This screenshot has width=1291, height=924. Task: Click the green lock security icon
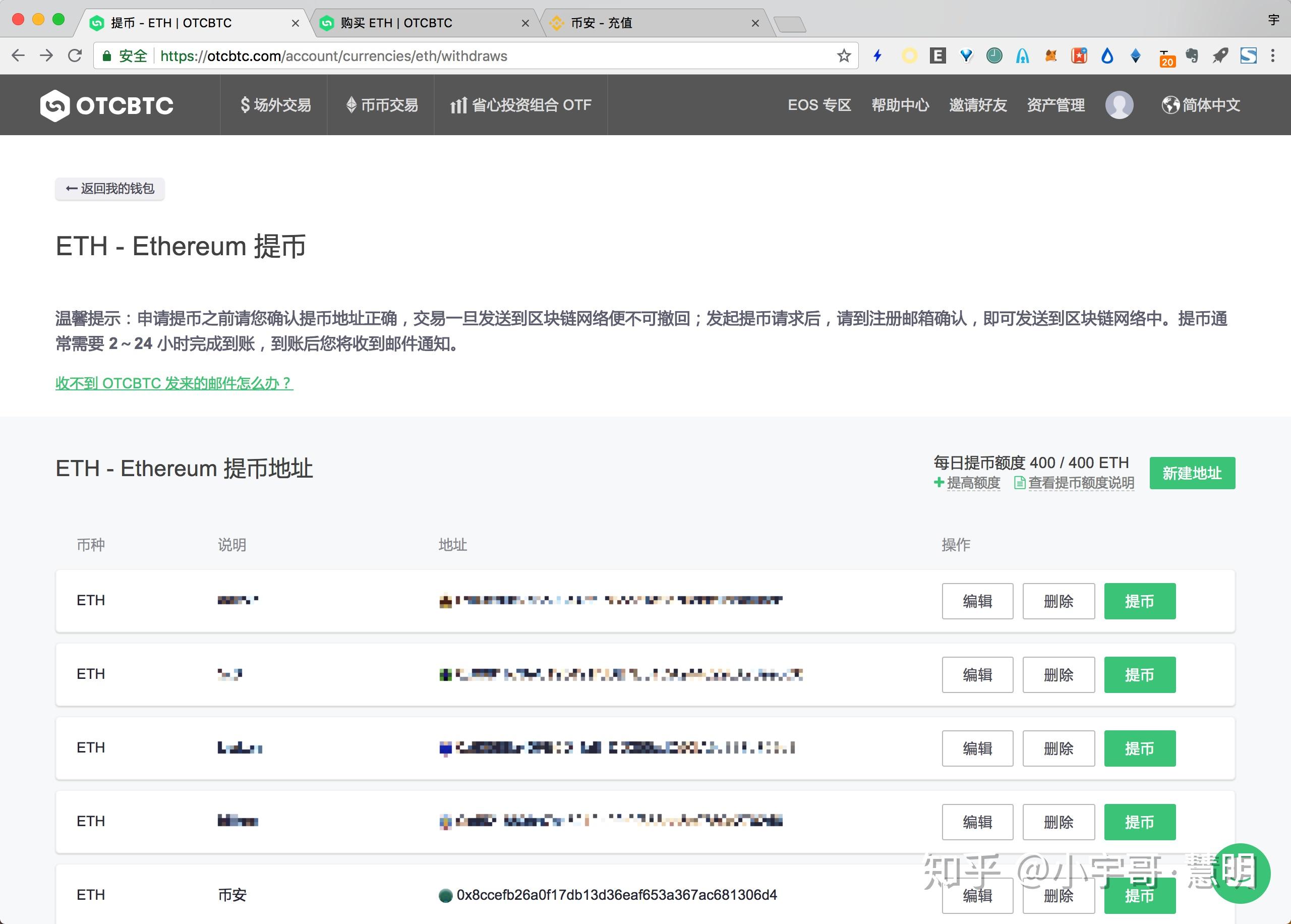106,56
